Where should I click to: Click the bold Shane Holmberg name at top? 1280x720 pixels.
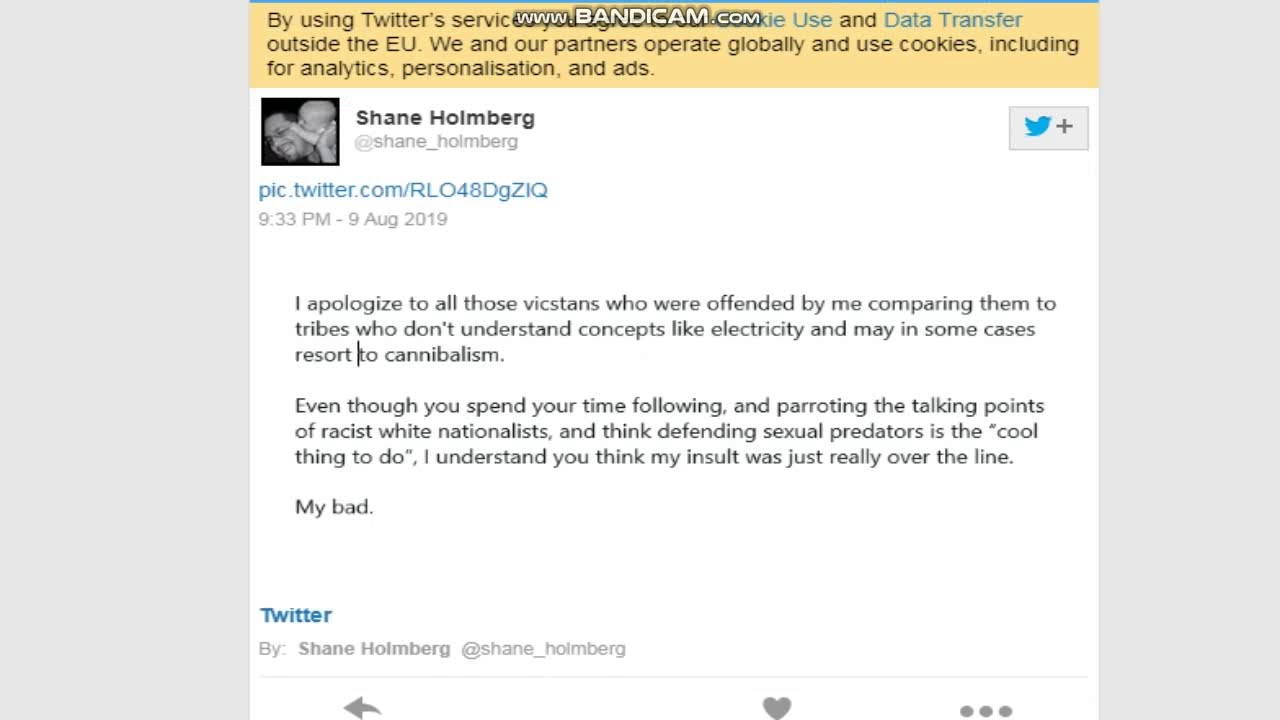pos(445,118)
